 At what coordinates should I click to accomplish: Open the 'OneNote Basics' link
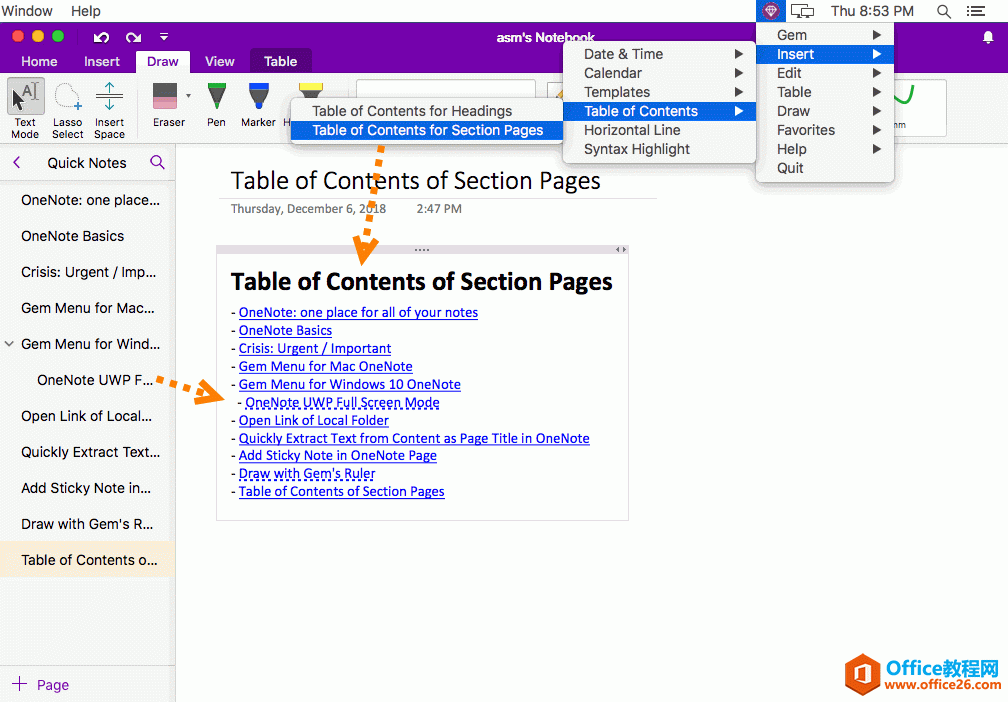pos(285,330)
